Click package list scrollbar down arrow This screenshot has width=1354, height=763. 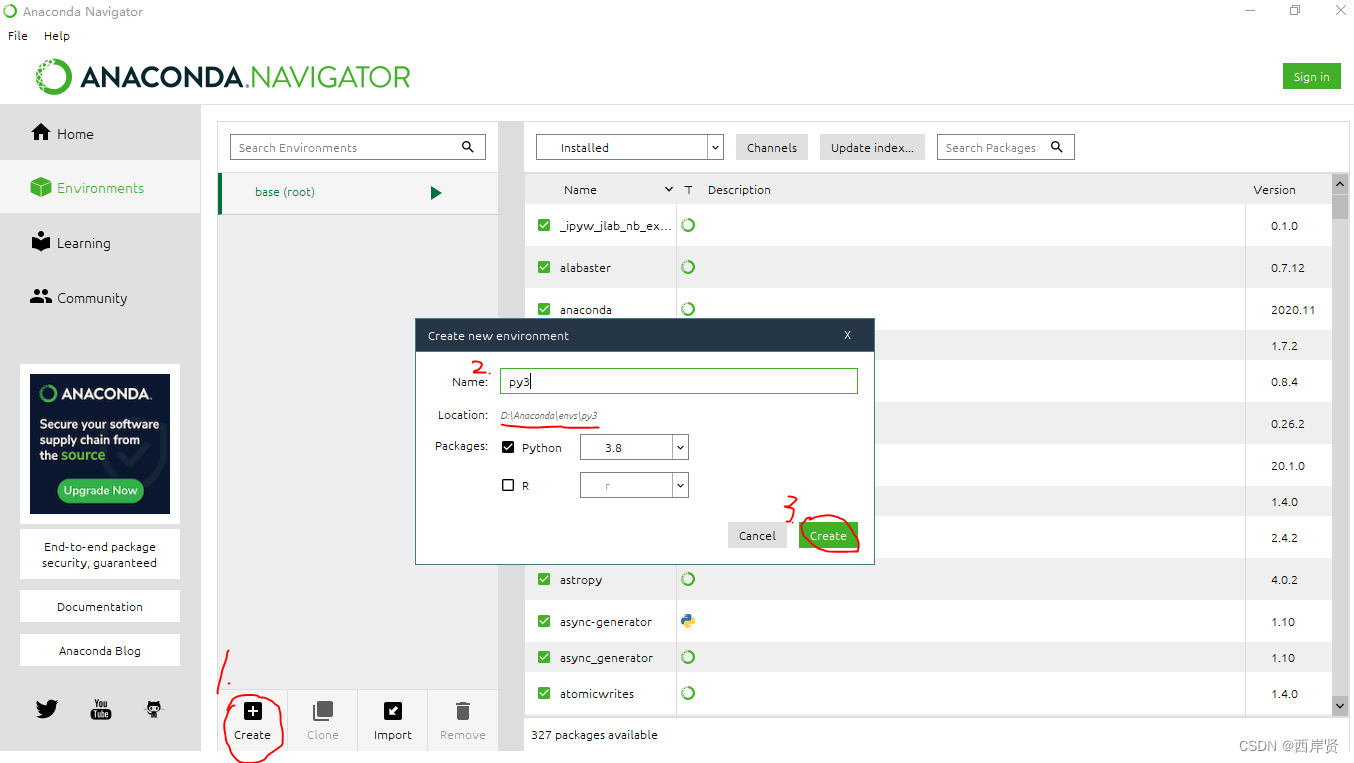(1340, 705)
